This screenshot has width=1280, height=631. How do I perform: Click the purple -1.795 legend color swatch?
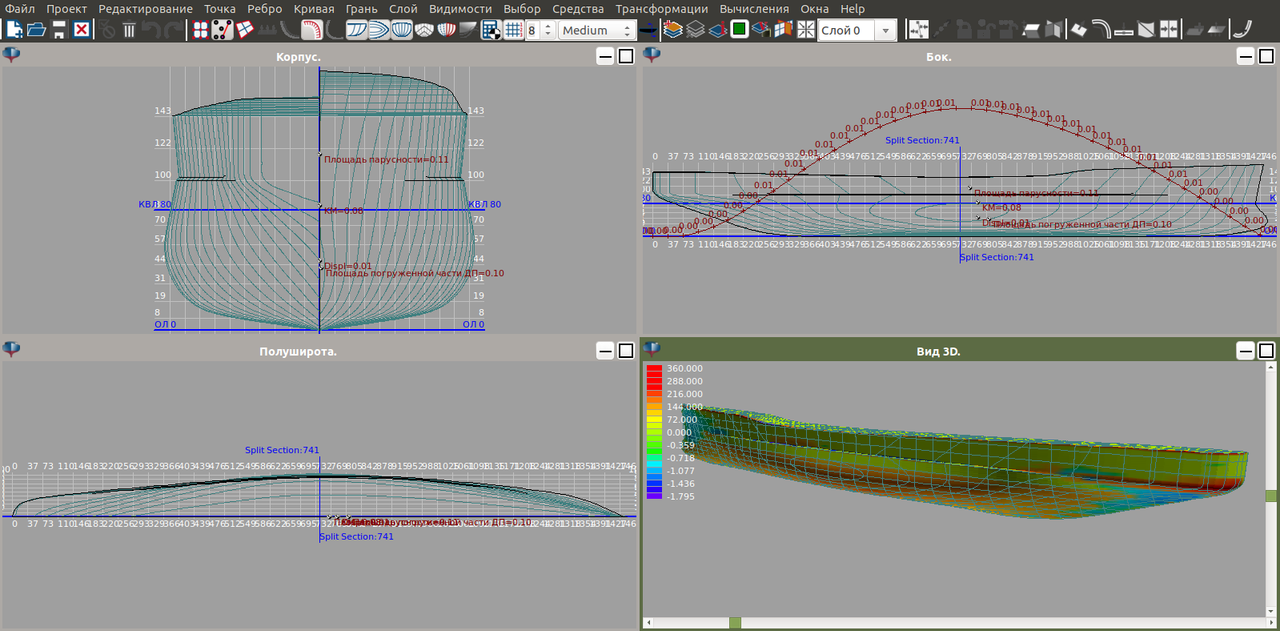pyautogui.click(x=654, y=496)
